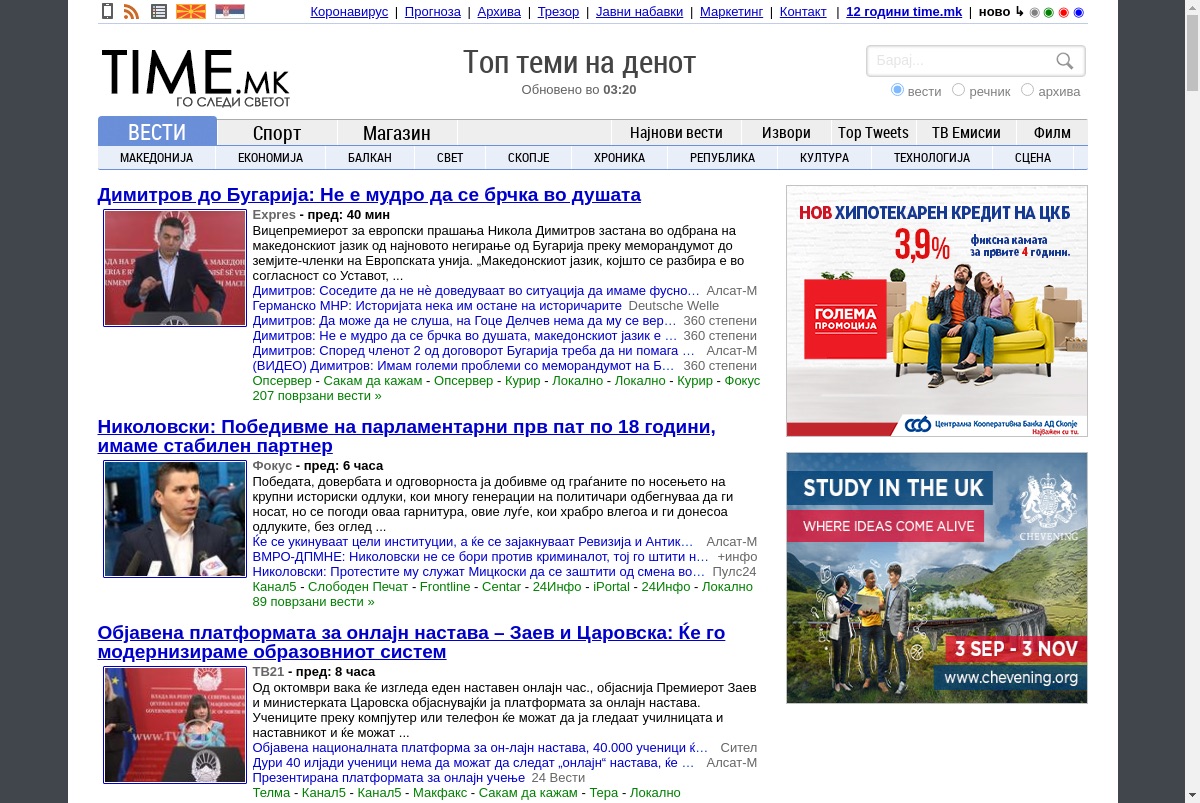Viewport: 1200px width, 803px height.
Task: Open headline 'Димитров до Бугарија' article
Action: pyautogui.click(x=369, y=195)
